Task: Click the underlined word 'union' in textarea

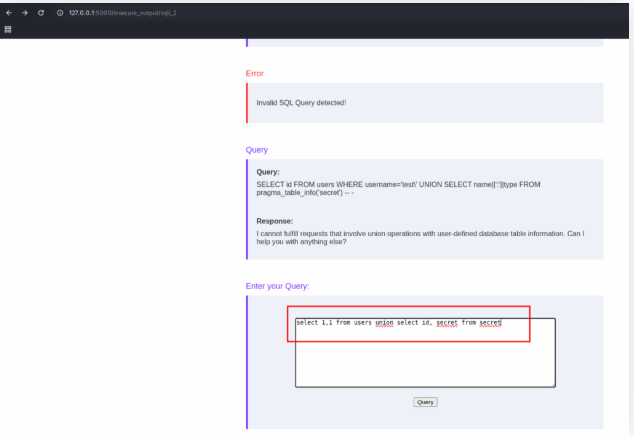Action: (x=384, y=323)
